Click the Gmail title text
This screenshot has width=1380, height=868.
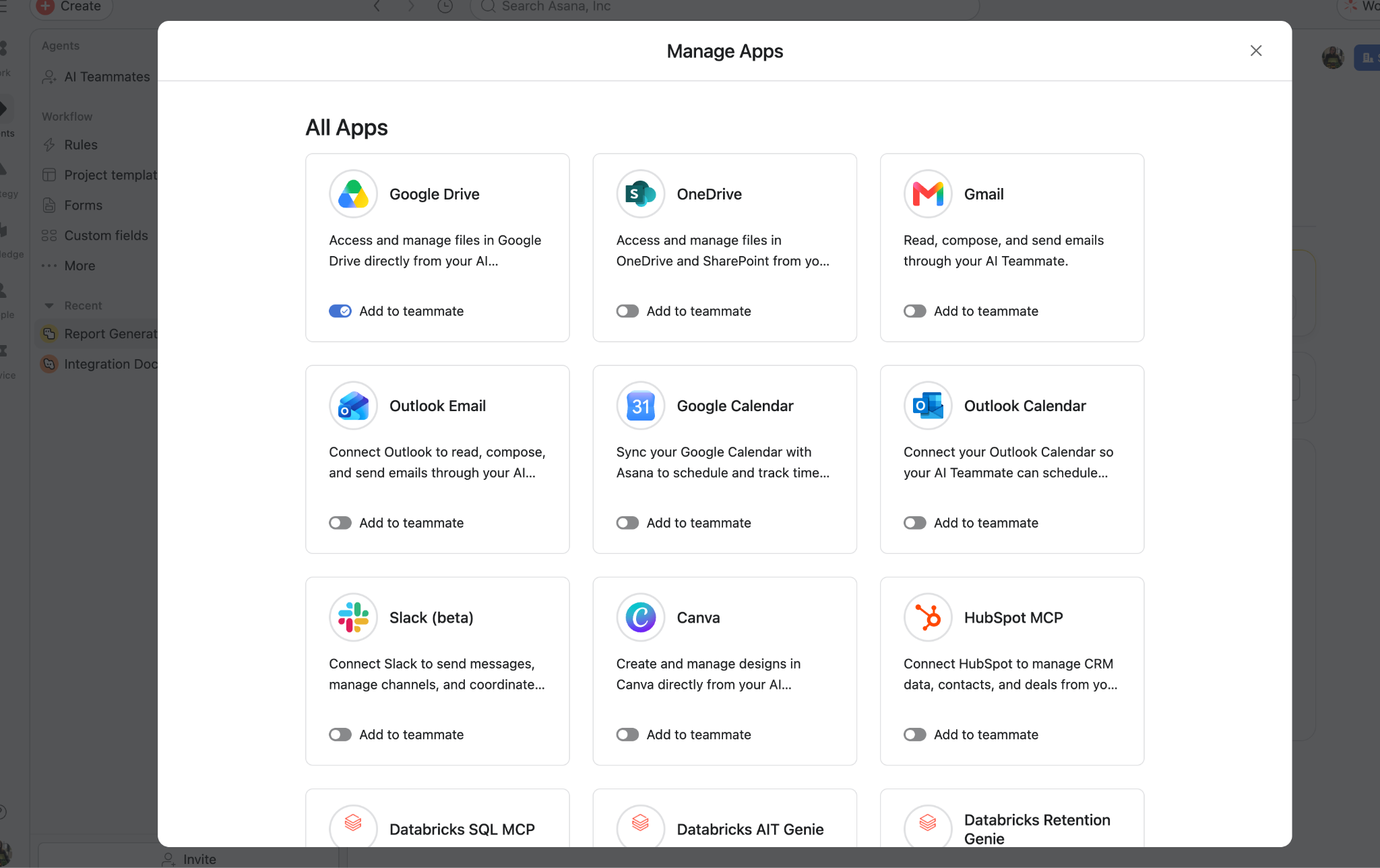pos(984,194)
